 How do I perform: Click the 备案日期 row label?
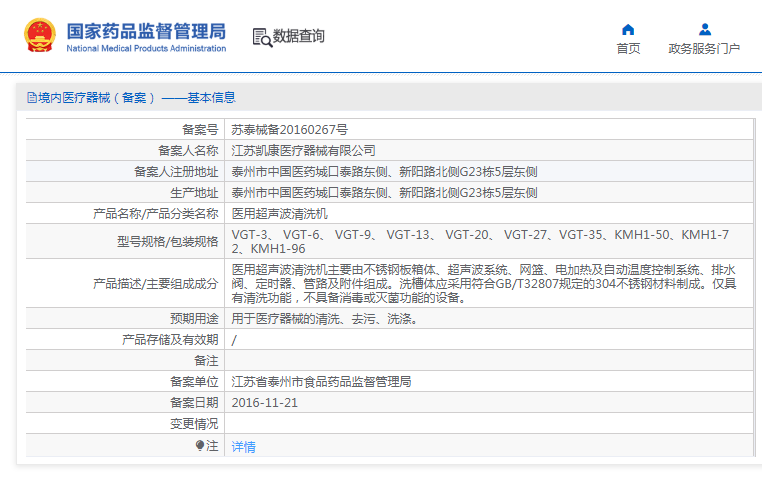(x=194, y=403)
